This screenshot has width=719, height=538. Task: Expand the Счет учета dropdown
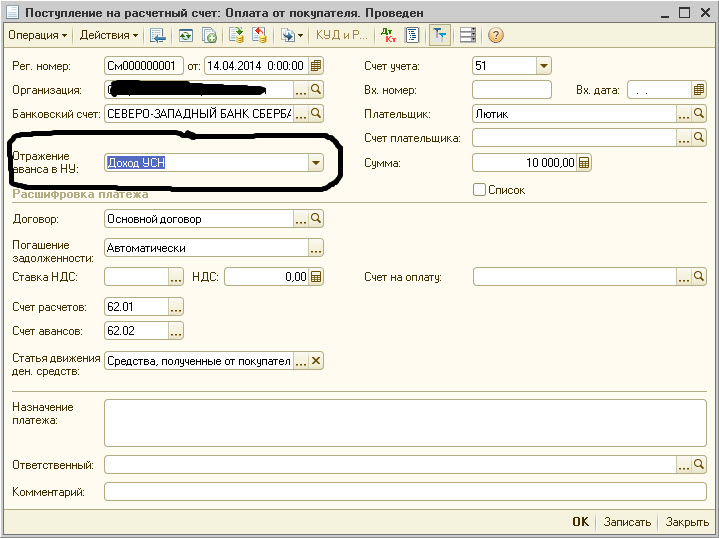tap(543, 66)
